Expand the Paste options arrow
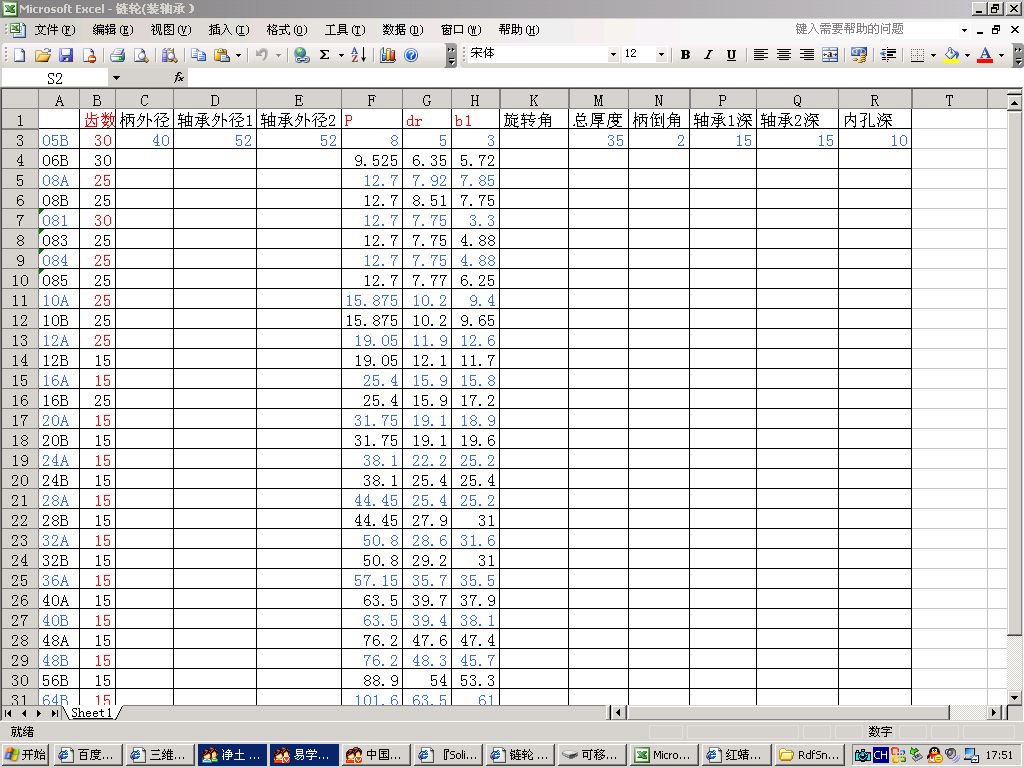The width and height of the screenshot is (1024, 768). coord(238,55)
